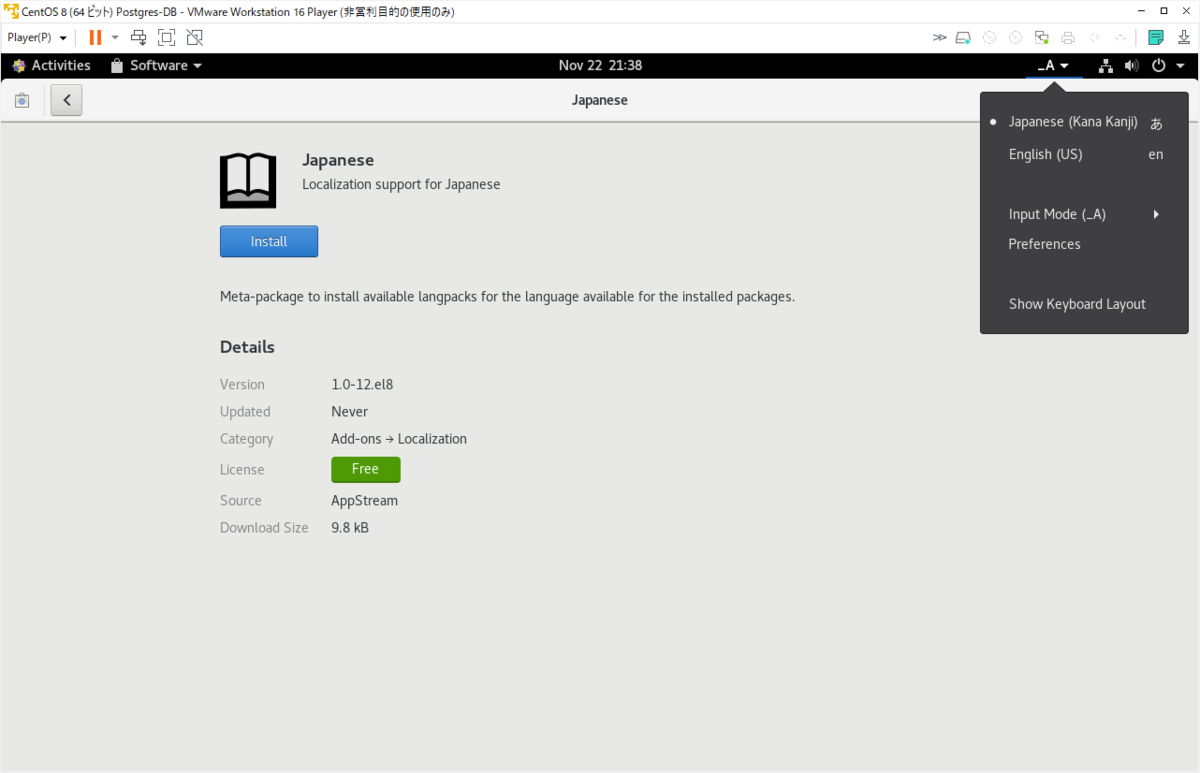Open Preferences from input menu
This screenshot has width=1200, height=773.
click(x=1084, y=244)
